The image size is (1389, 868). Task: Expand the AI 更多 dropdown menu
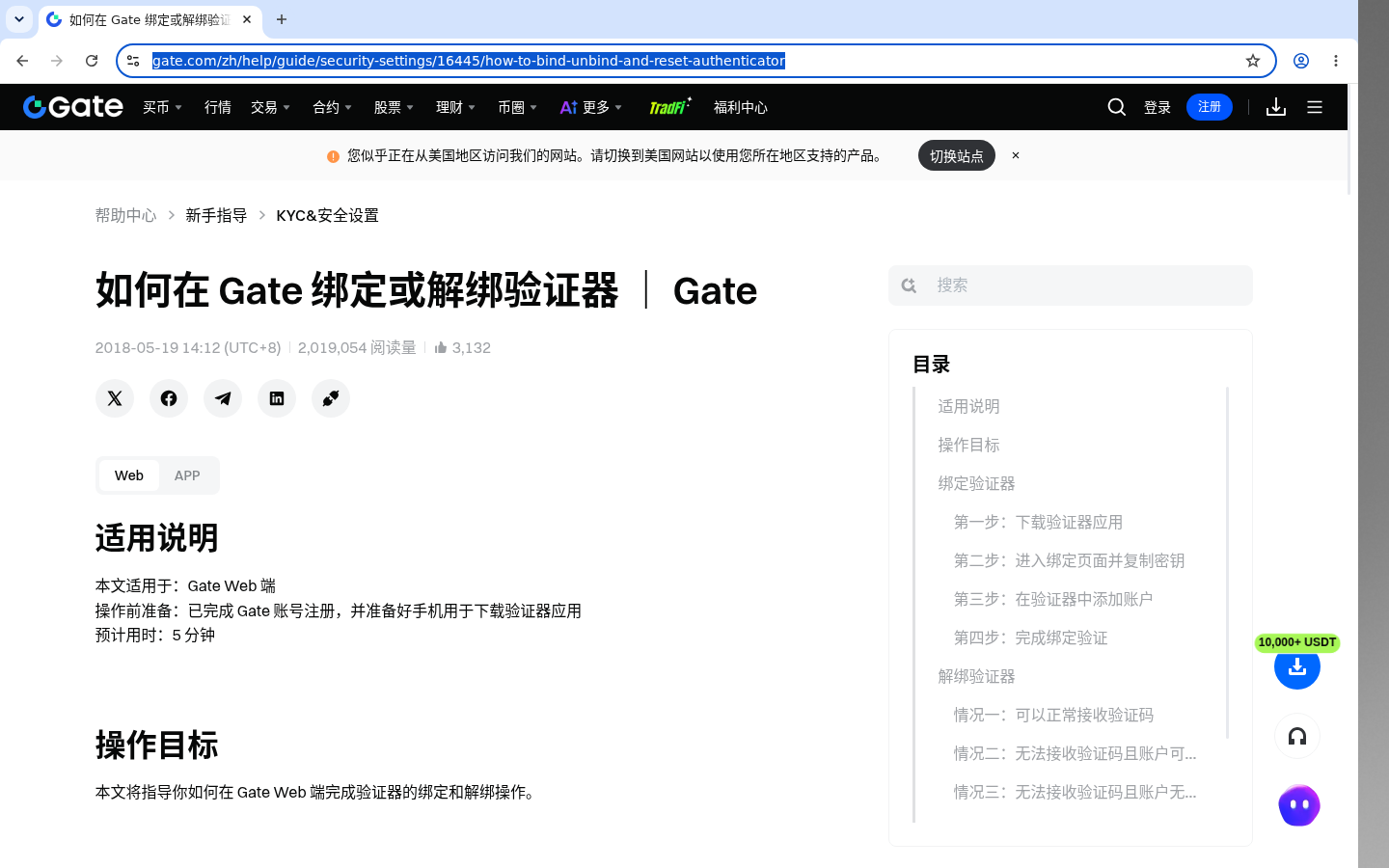(x=591, y=107)
